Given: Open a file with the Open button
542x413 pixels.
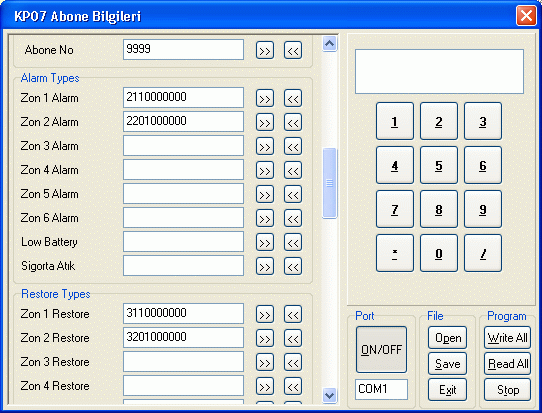Looking at the screenshot, I should [x=448, y=338].
